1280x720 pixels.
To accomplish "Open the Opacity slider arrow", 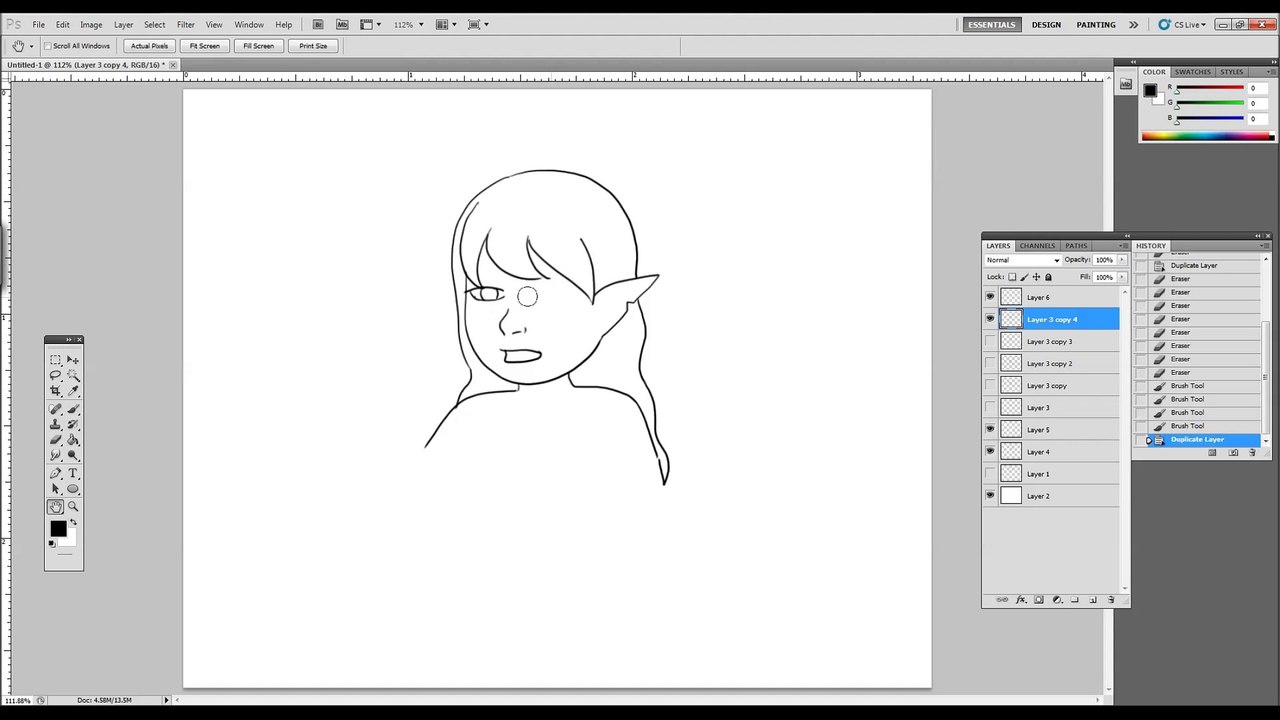I will pos(1122,260).
